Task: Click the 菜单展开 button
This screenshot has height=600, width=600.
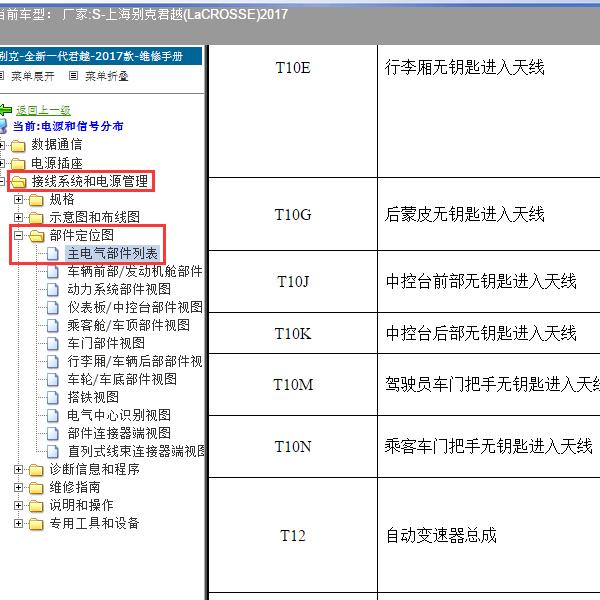Action: pos(33,76)
